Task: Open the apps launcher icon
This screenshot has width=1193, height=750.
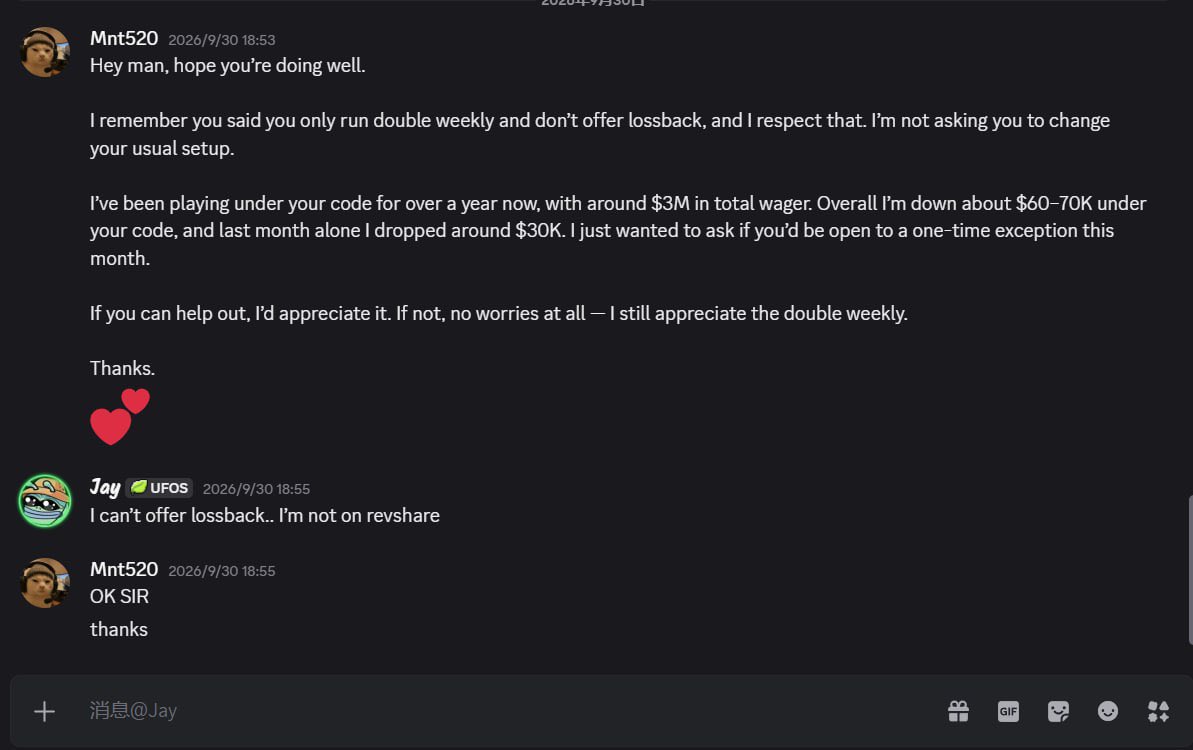Action: click(x=1158, y=711)
